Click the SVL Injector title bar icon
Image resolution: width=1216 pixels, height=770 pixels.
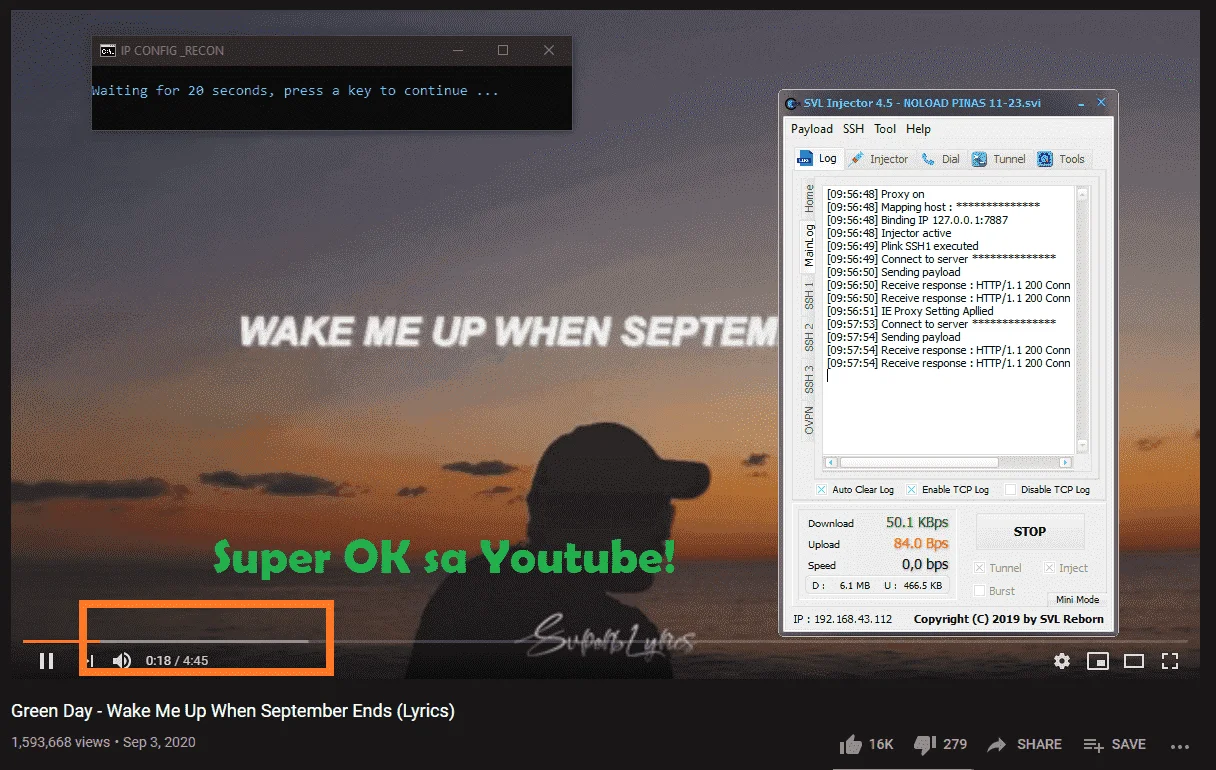[792, 103]
